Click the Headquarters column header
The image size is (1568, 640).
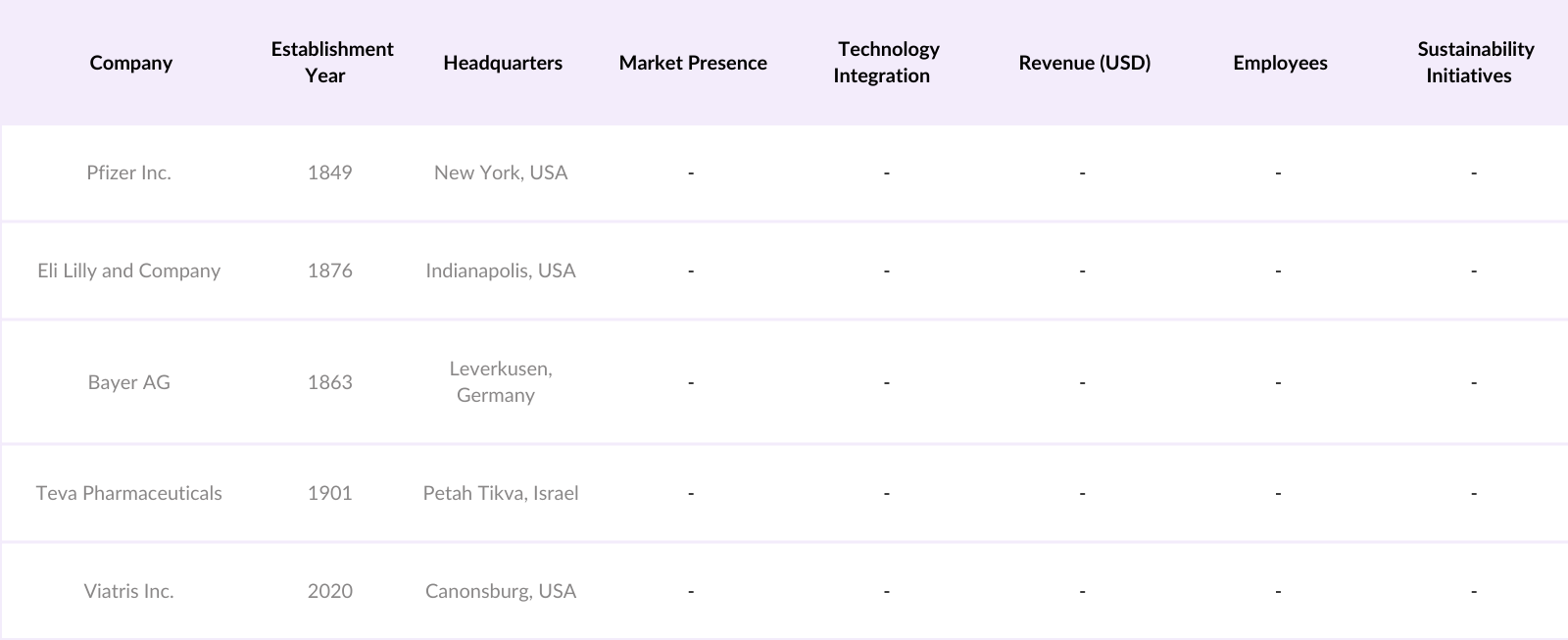coord(502,63)
